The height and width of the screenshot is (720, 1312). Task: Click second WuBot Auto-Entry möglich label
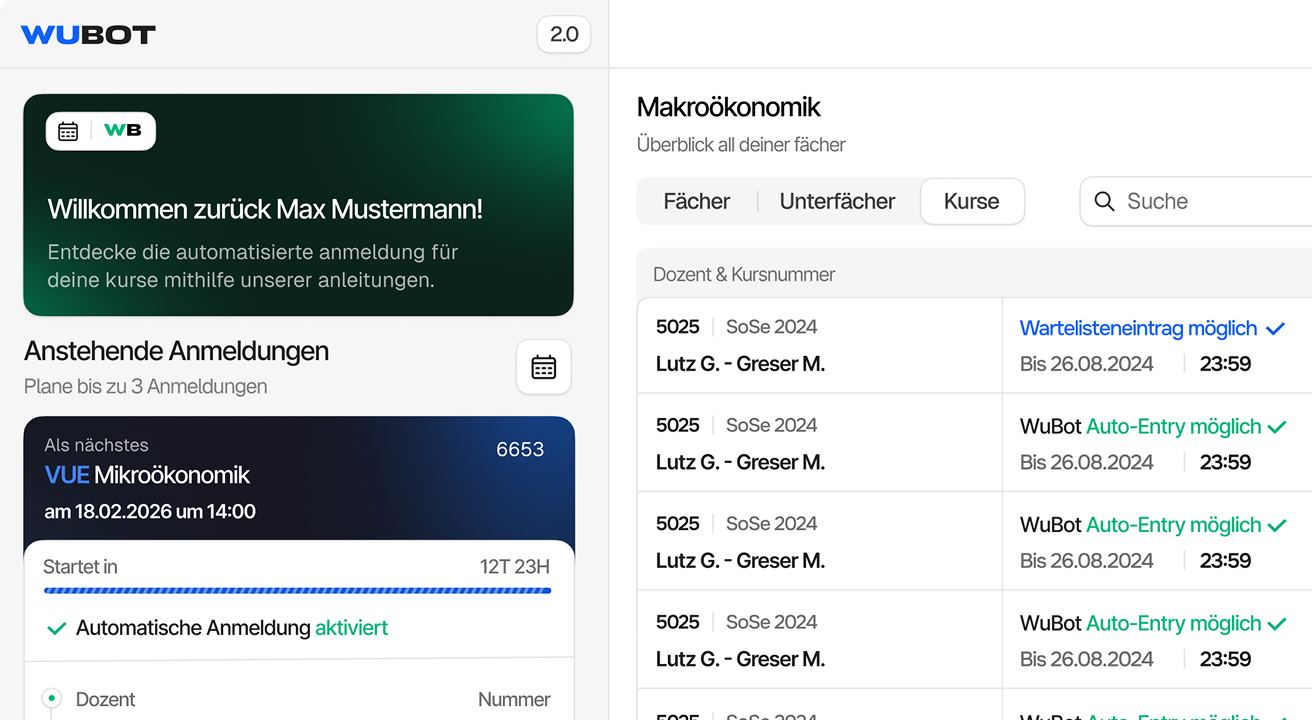tap(1140, 525)
